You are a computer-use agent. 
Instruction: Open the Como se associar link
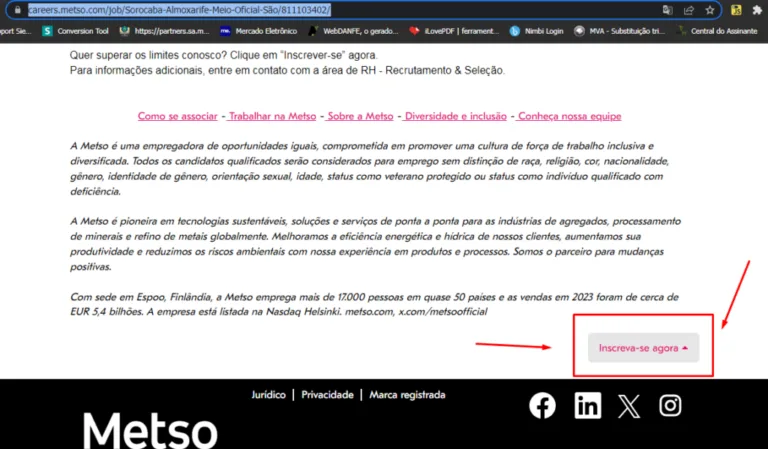coord(177,116)
